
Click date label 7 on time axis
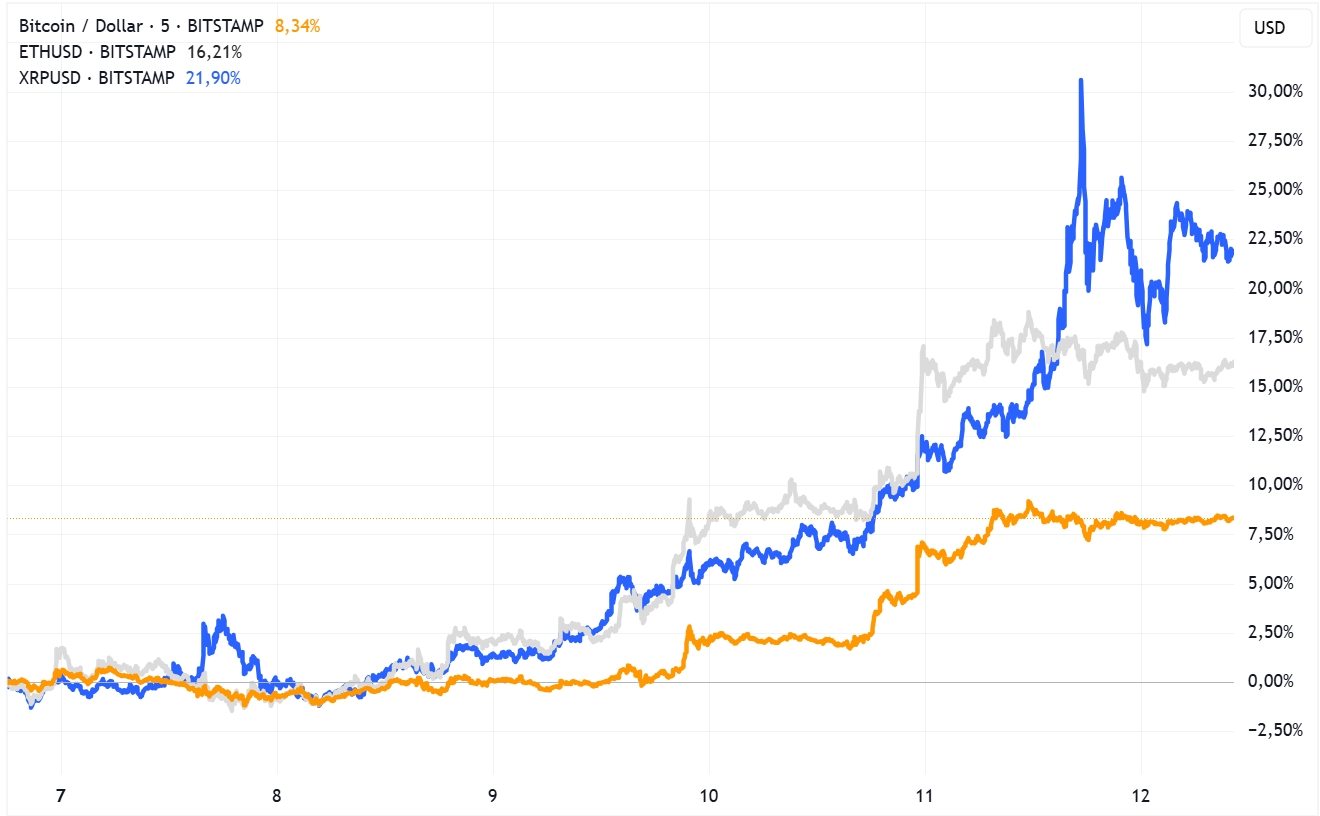(61, 797)
